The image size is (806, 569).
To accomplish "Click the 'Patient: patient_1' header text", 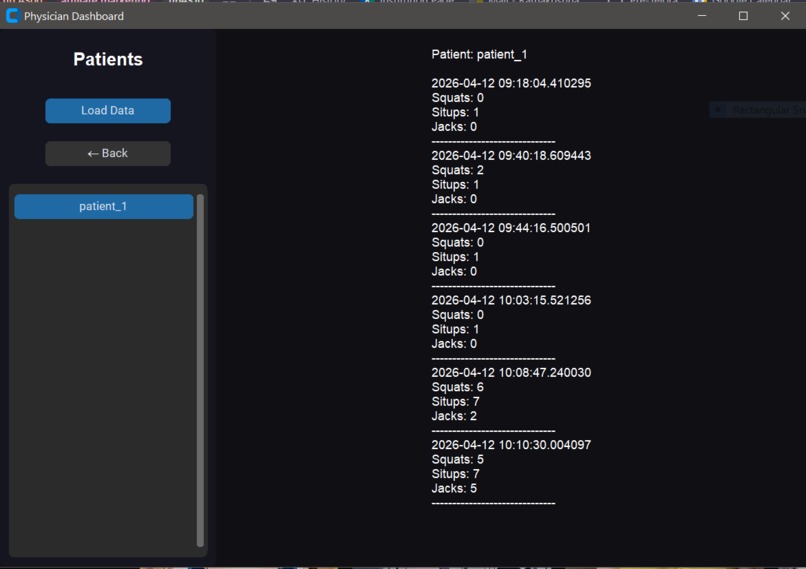I will (x=479, y=54).
